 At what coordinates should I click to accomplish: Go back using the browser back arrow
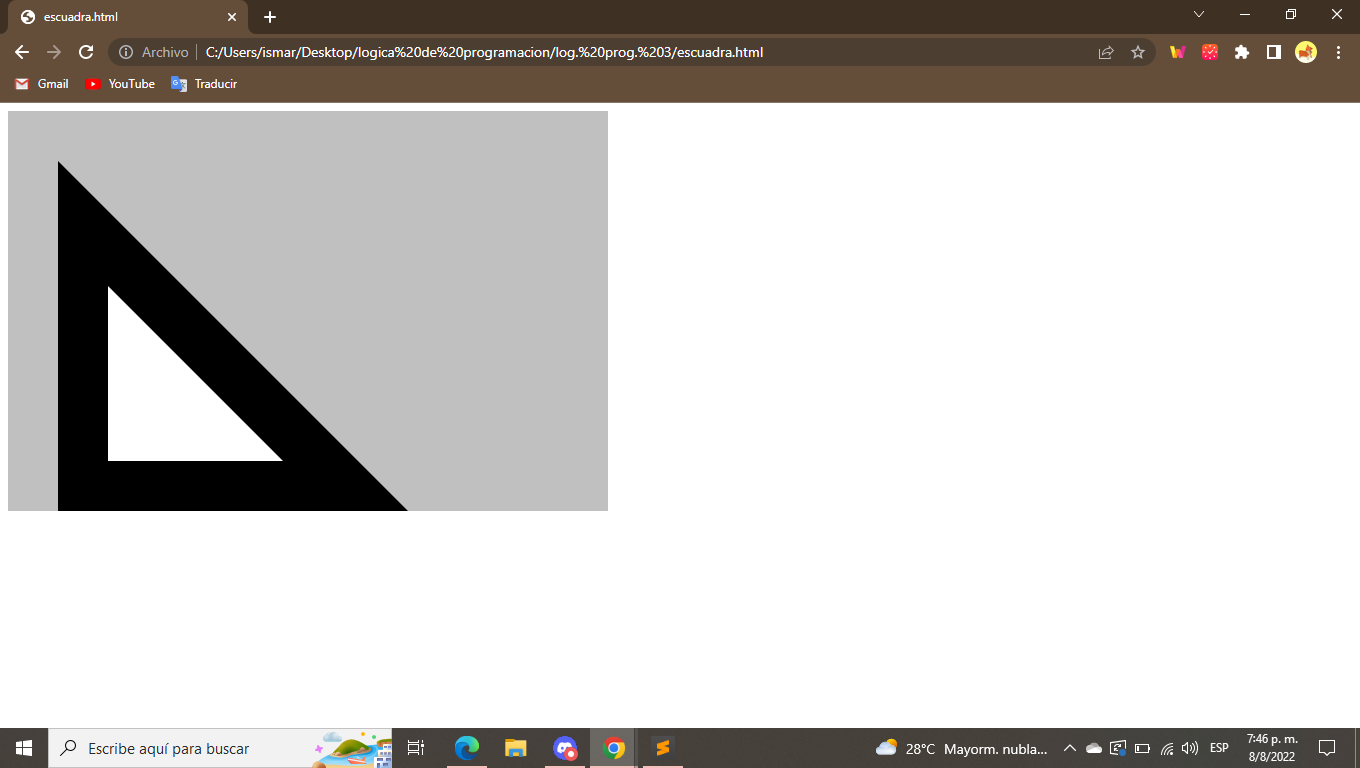click(22, 52)
